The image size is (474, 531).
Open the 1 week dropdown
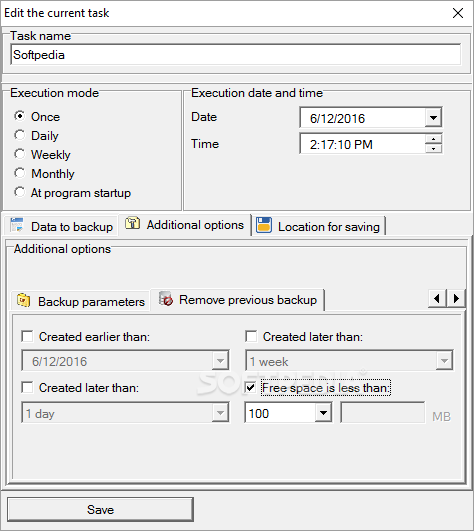coord(444,361)
